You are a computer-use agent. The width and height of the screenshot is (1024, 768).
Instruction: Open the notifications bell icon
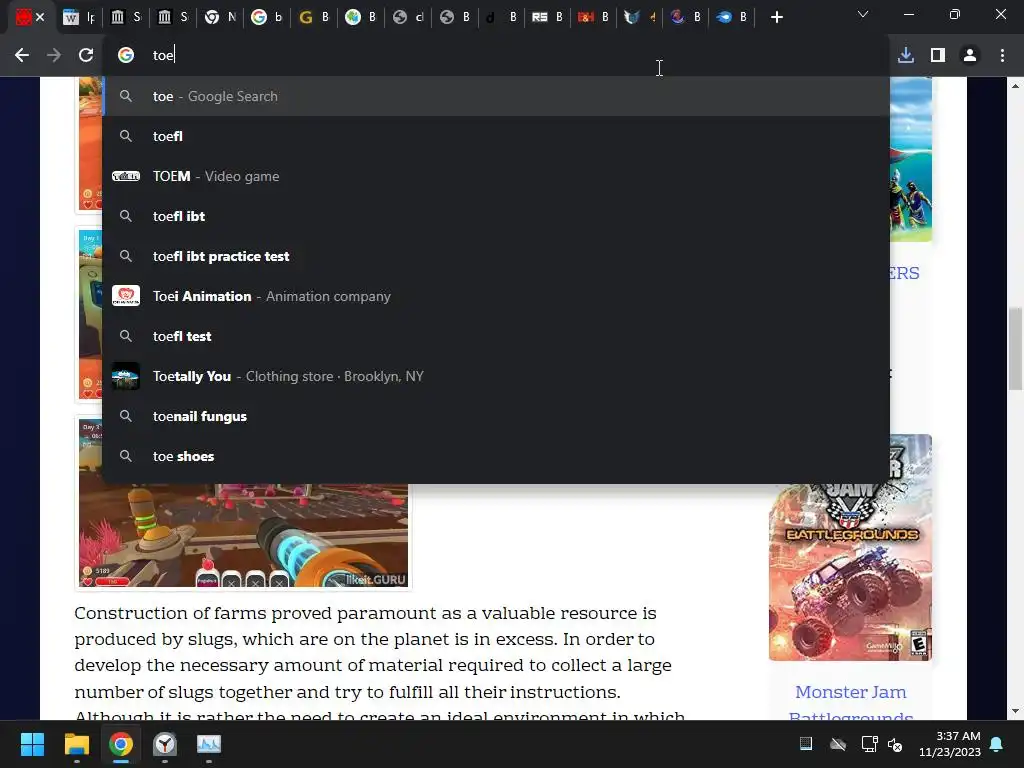tap(997, 744)
